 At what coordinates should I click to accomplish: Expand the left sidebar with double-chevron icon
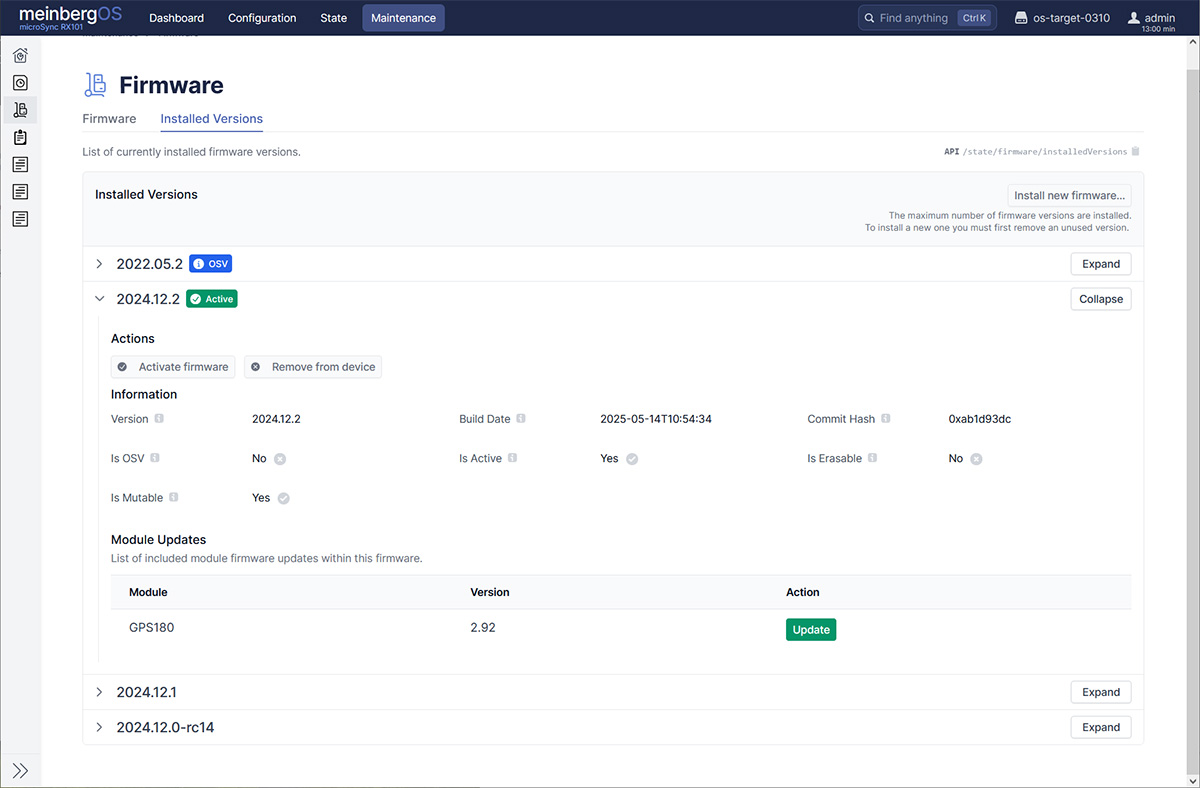click(20, 771)
